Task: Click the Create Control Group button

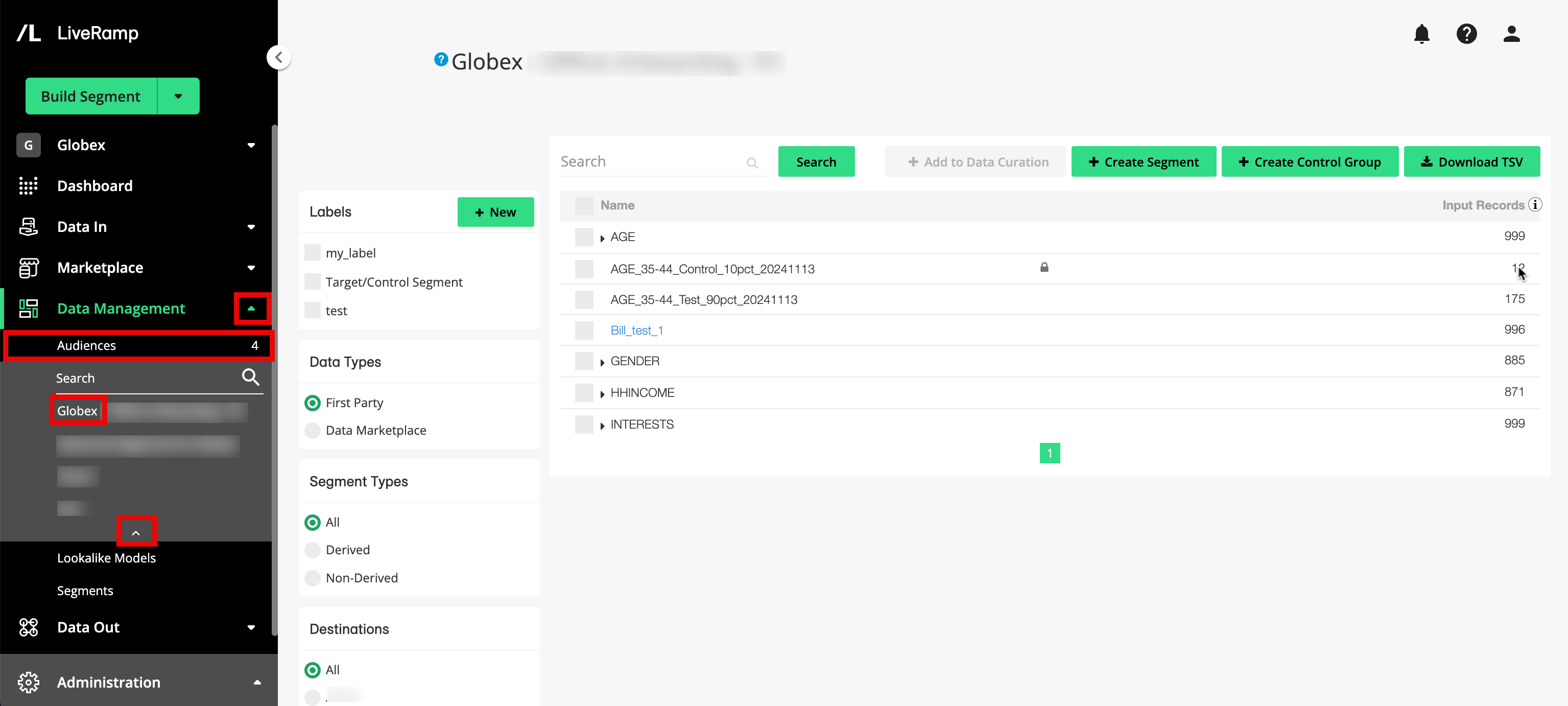Action: [1309, 161]
